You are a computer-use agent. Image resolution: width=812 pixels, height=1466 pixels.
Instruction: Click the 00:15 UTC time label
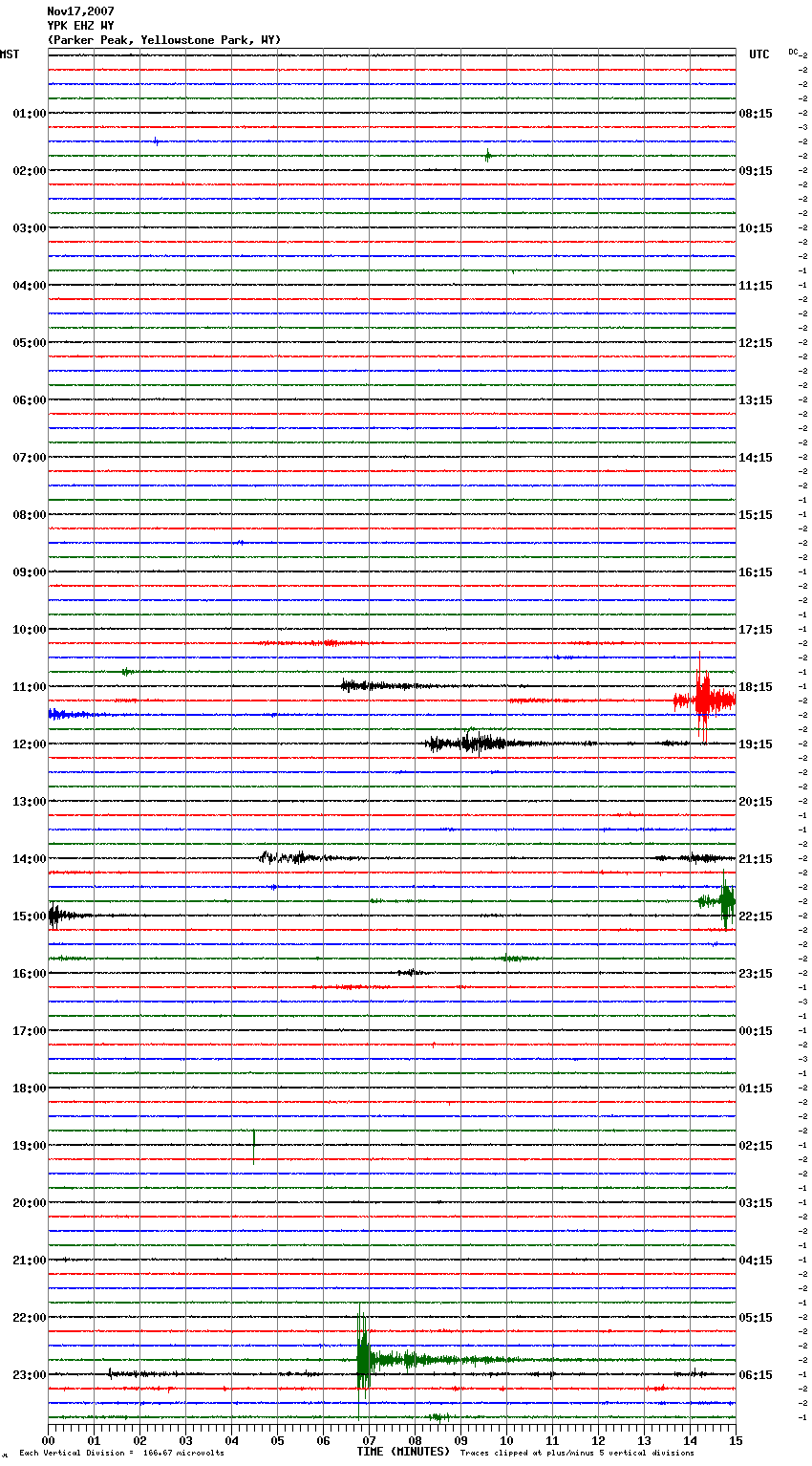756,1031
